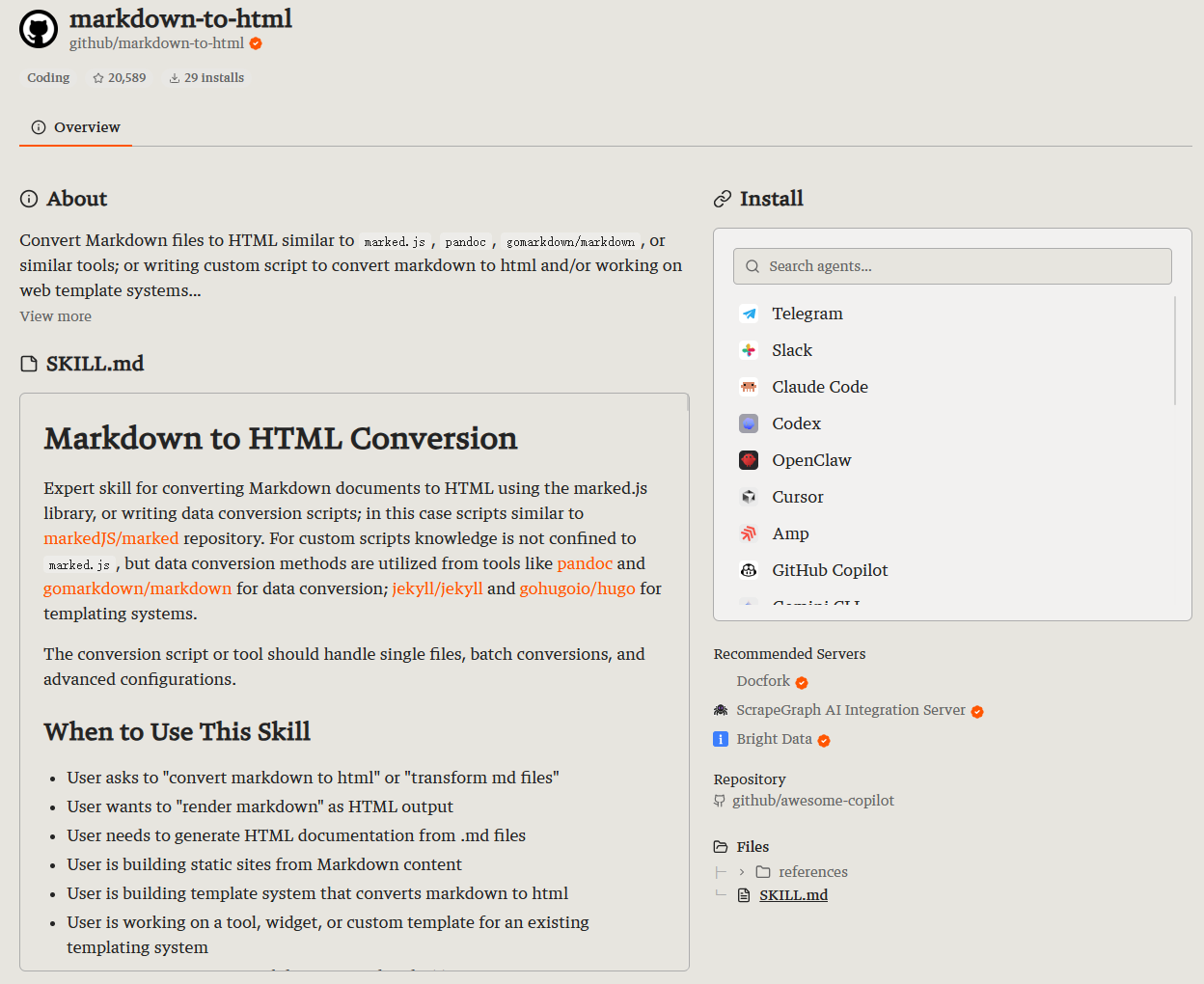Viewport: 1204px width, 984px height.
Task: Click the SKILL.md preview scrollbar
Action: point(687,403)
